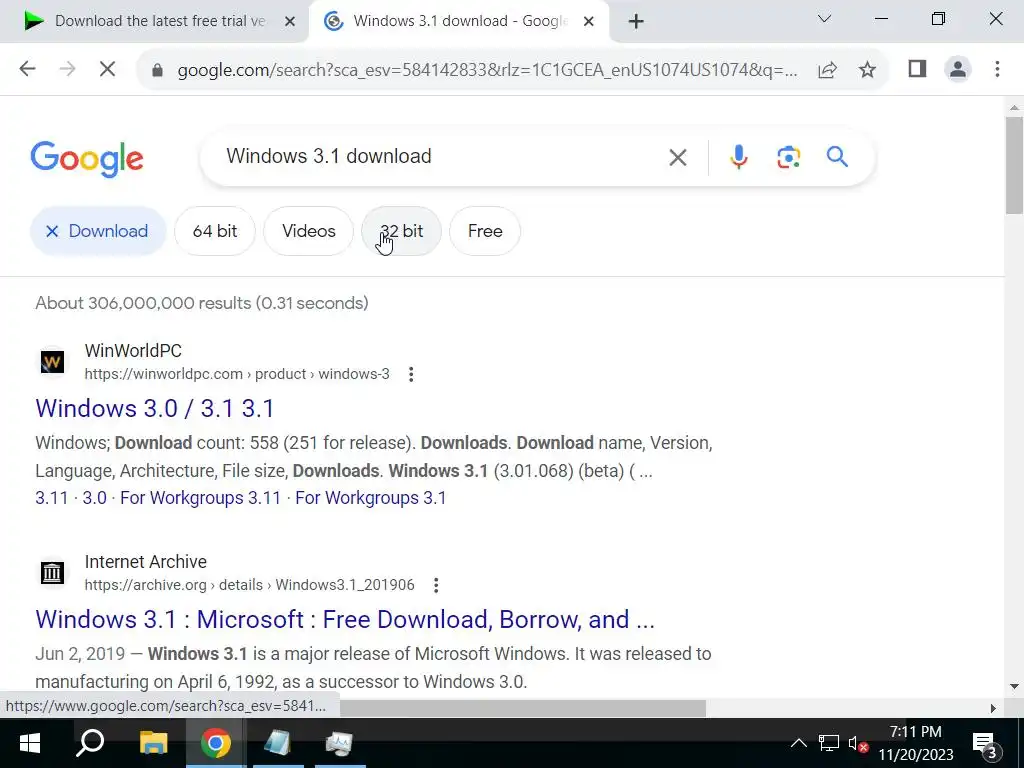
Task: Open Windows taskbar search
Action: tap(89, 743)
